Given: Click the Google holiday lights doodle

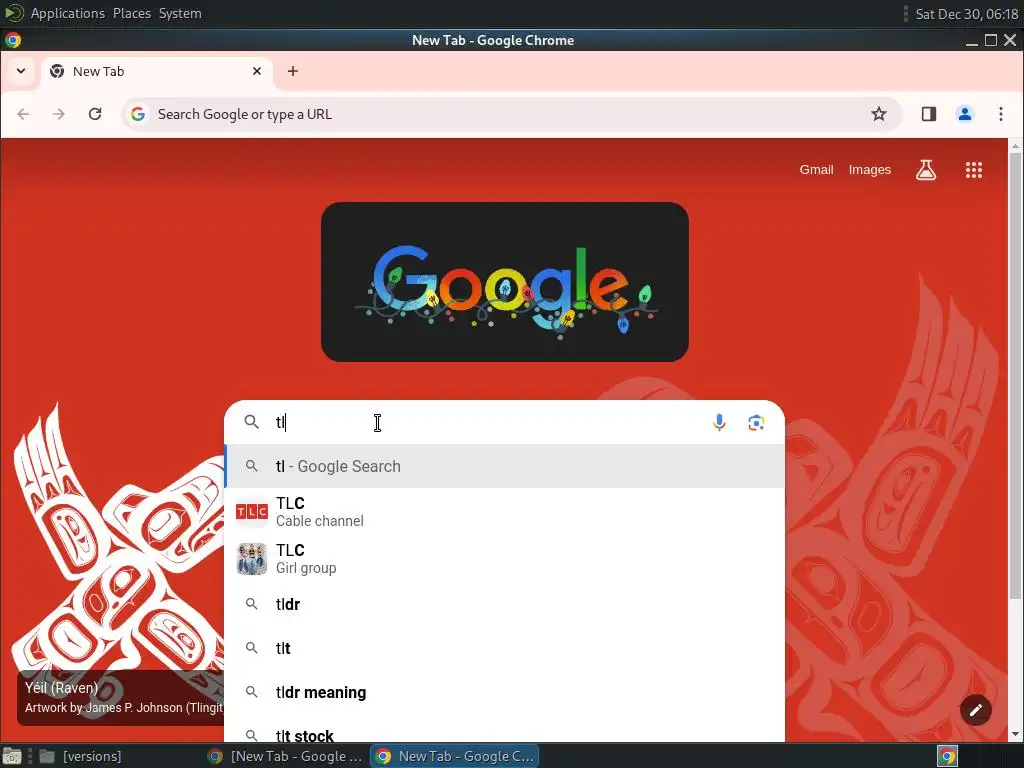Looking at the screenshot, I should [505, 282].
